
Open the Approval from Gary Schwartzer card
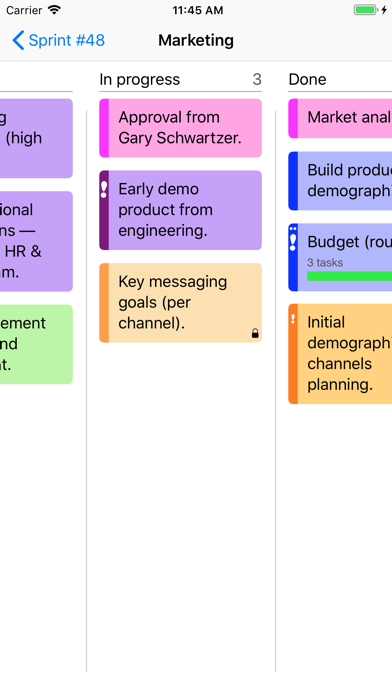[x=181, y=128]
